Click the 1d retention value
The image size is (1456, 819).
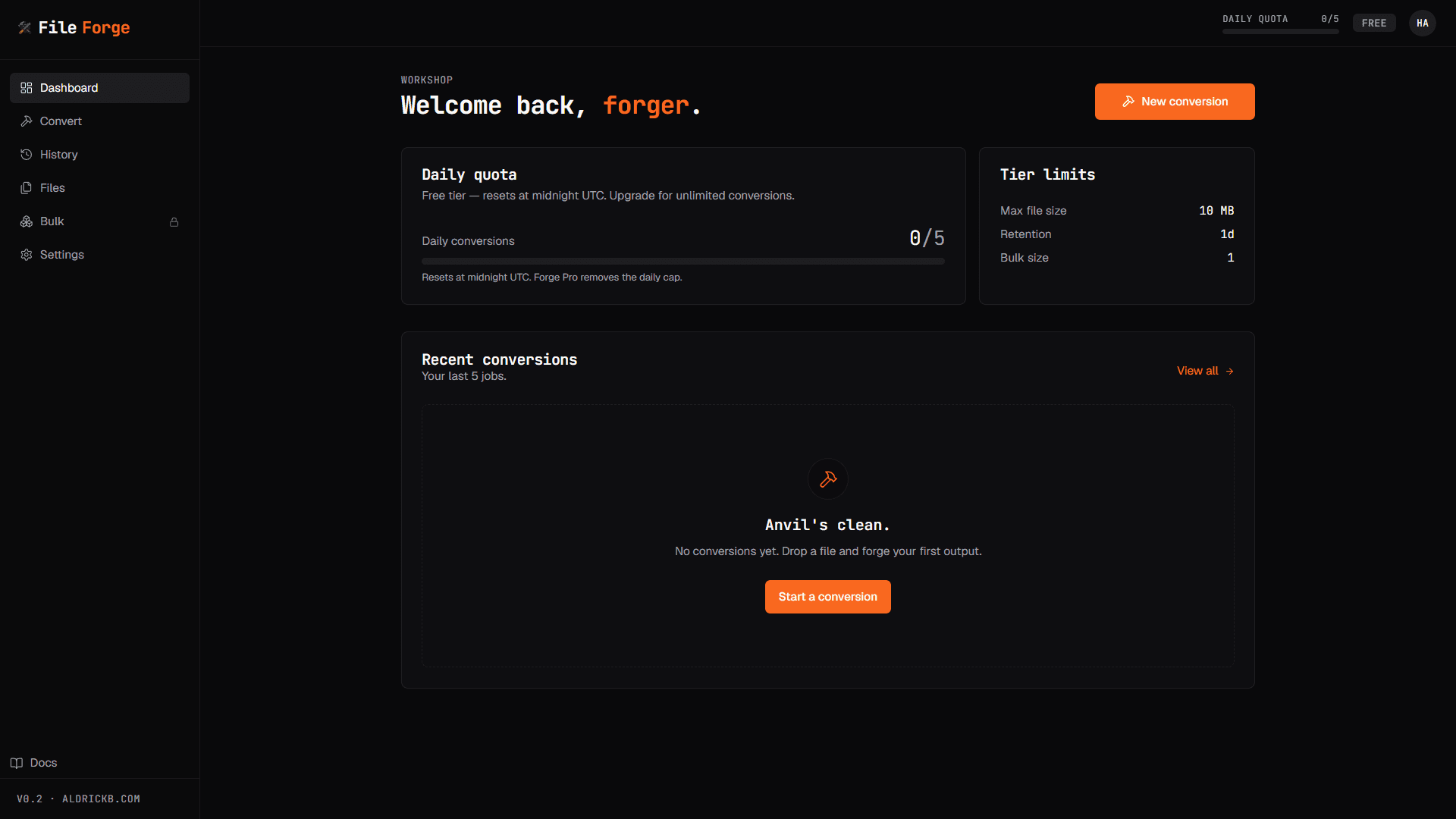pyautogui.click(x=1227, y=234)
